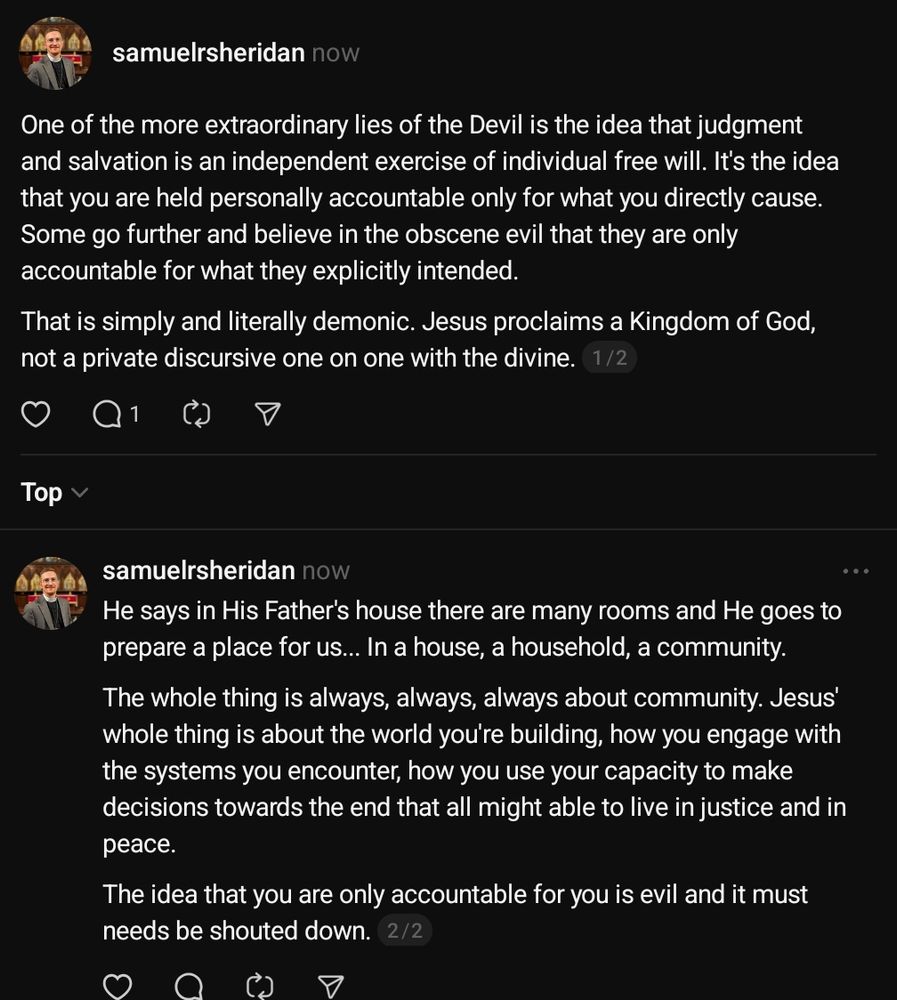
Task: Repost the first post about judgment and salvation
Action: 197,413
